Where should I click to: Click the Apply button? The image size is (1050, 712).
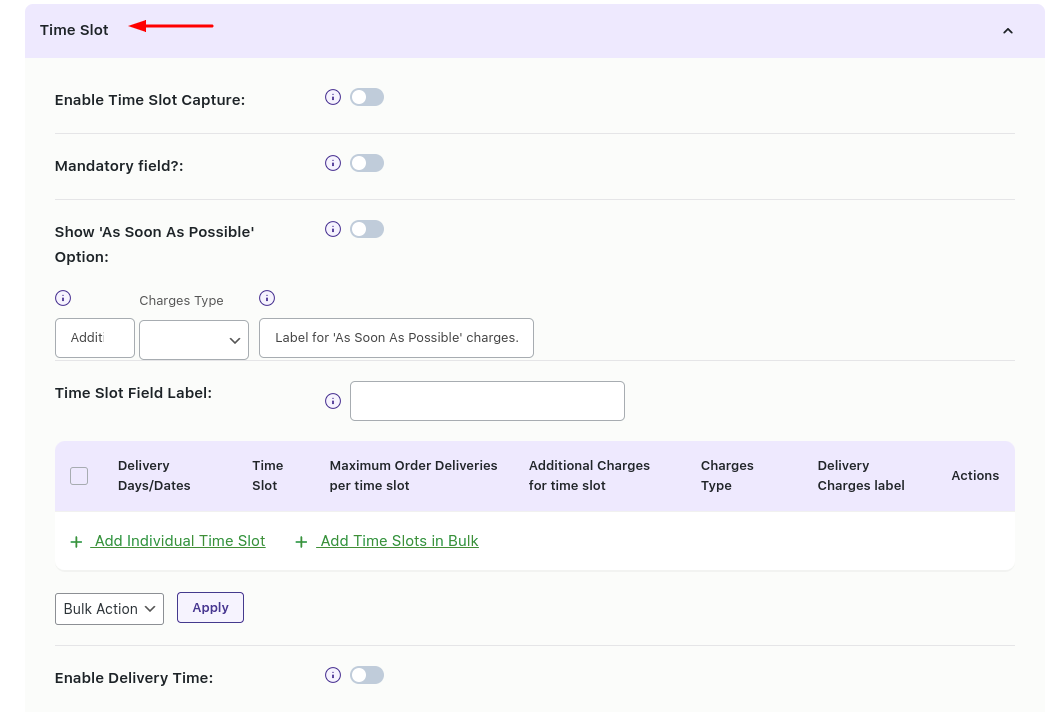(210, 607)
